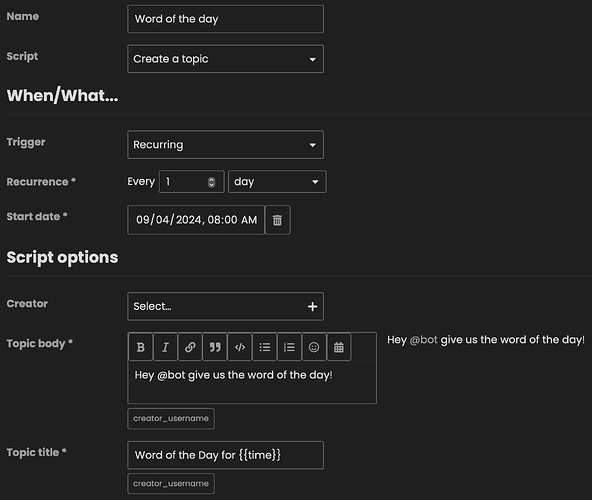Toggle bold formatting in Topic body toolbar
592x500 pixels.
[x=140, y=347]
